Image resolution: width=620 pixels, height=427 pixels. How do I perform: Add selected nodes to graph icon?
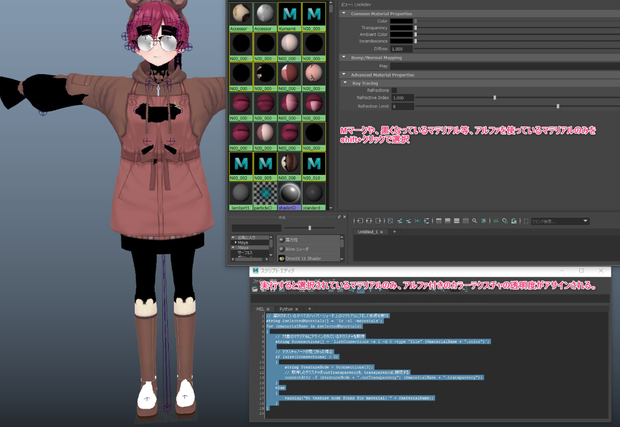point(399,221)
